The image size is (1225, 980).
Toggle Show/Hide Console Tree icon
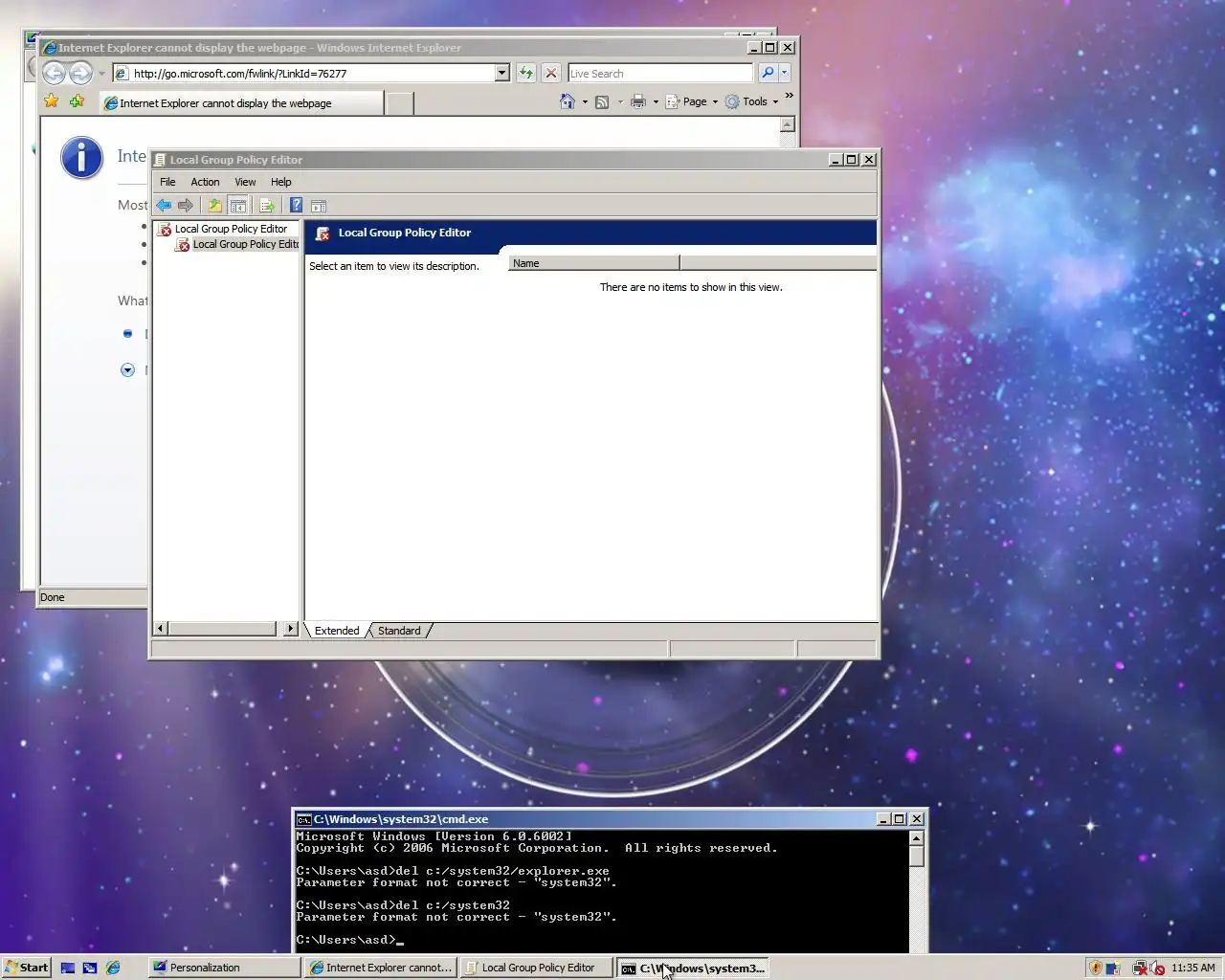tap(238, 206)
